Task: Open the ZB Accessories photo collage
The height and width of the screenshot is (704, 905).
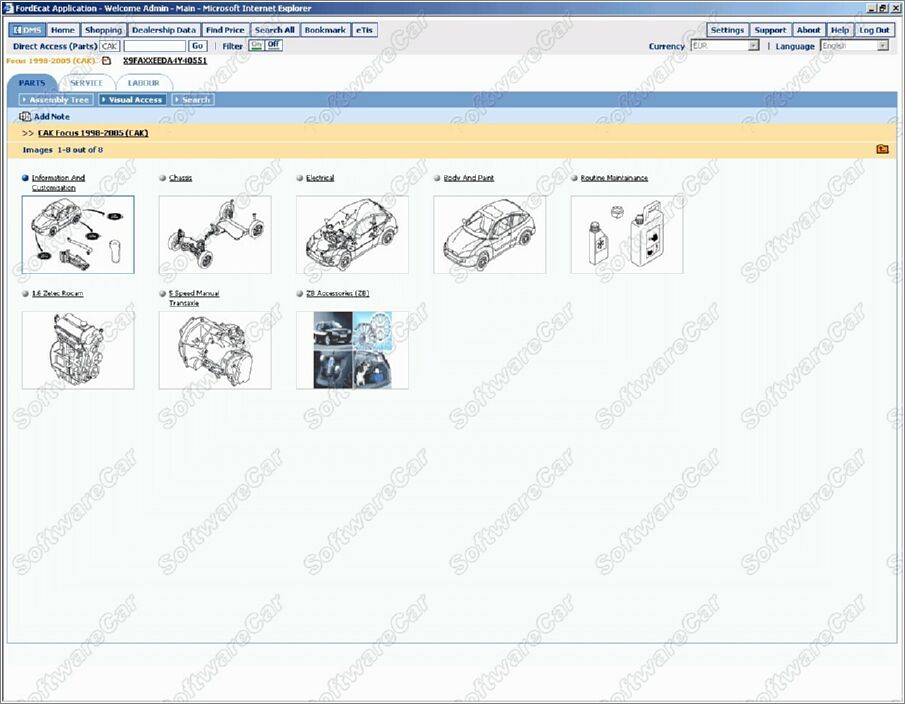Action: tap(352, 350)
